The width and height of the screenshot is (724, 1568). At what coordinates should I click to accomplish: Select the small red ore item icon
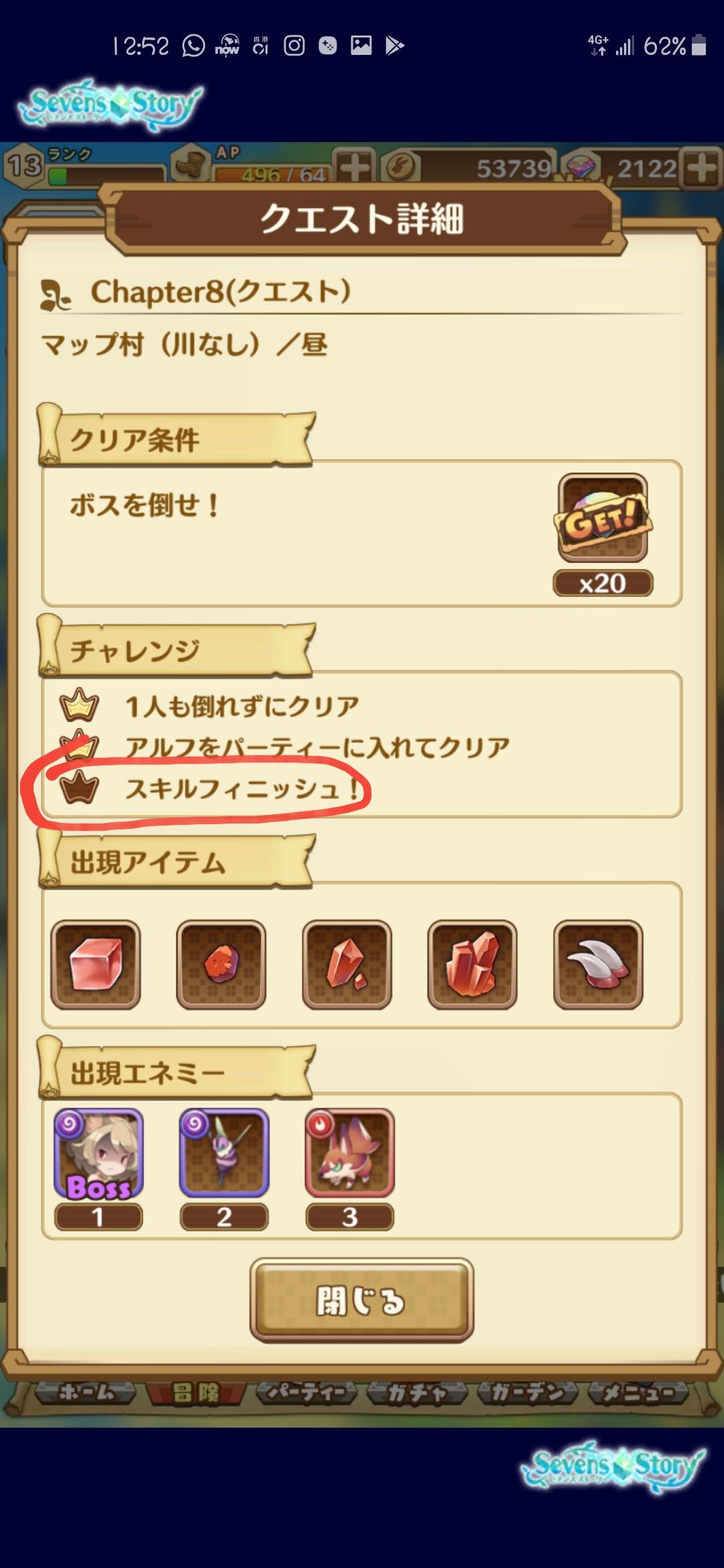click(221, 964)
